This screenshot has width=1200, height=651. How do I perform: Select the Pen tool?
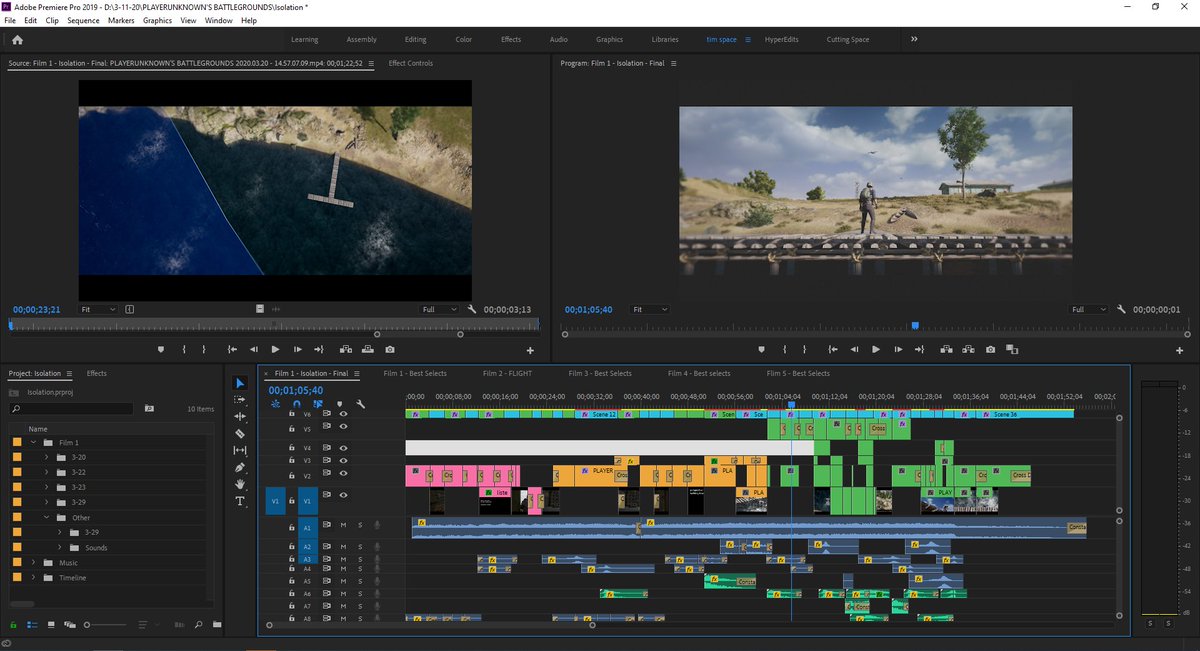tap(240, 467)
